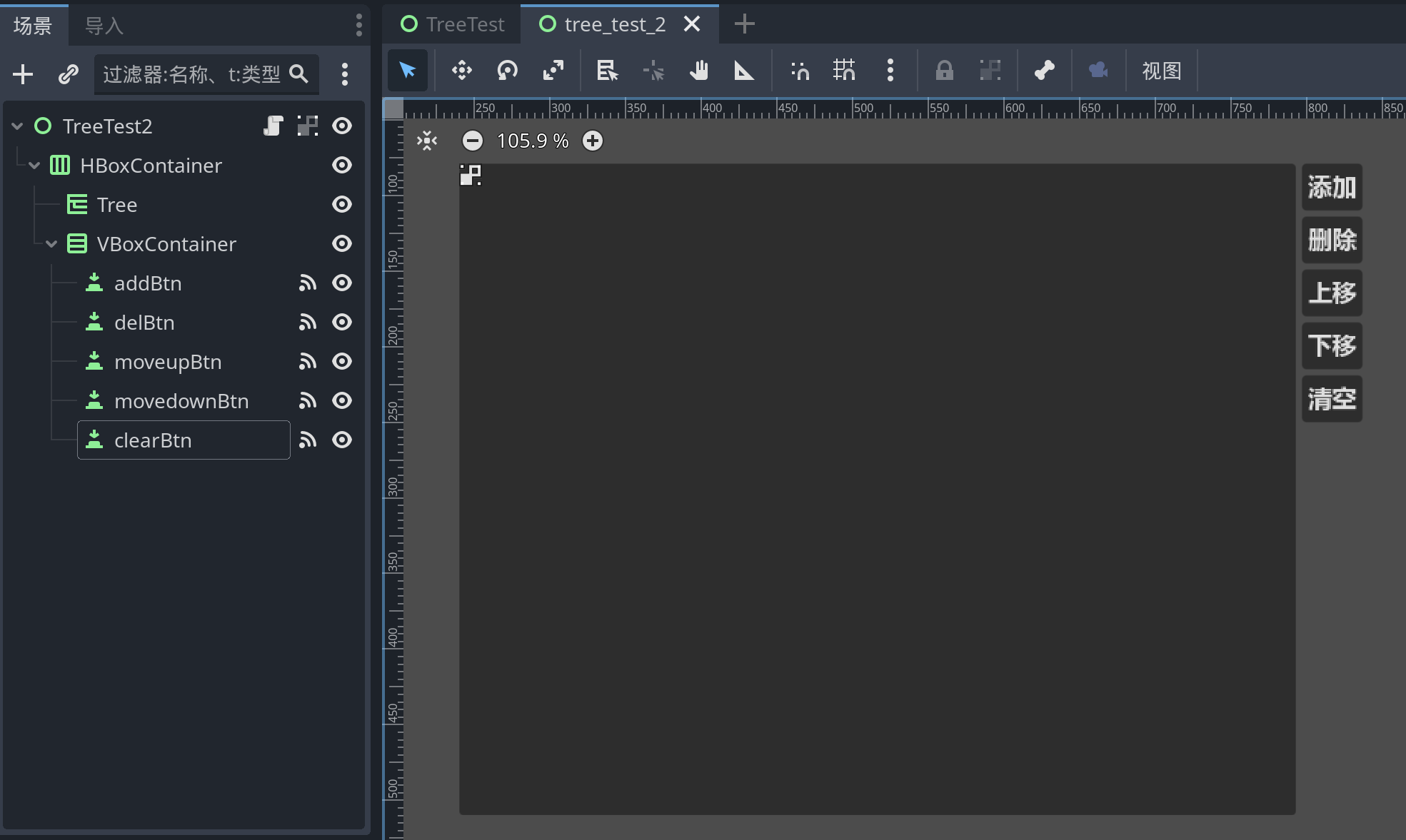Show signals connected to delBtn

pyautogui.click(x=308, y=323)
